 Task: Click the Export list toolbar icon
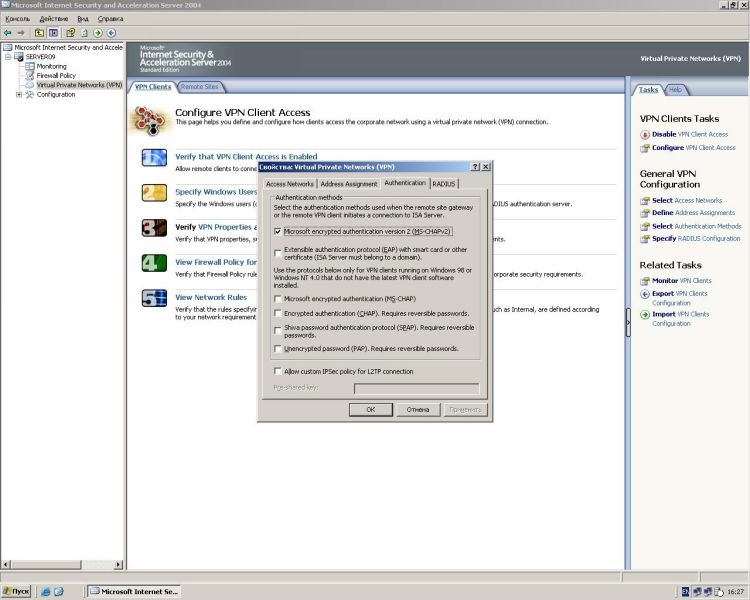coord(84,33)
